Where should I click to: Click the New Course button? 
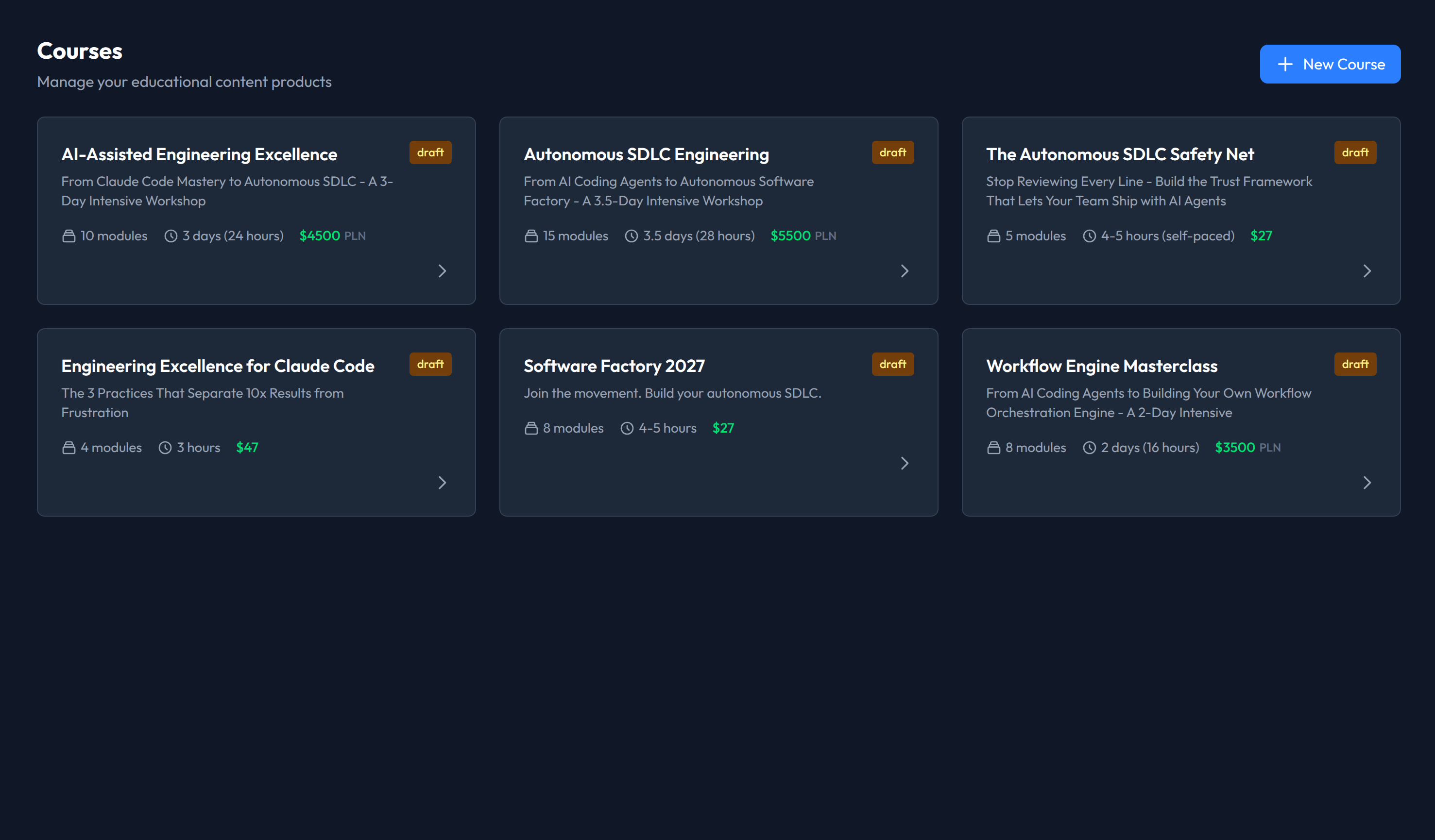click(1330, 64)
